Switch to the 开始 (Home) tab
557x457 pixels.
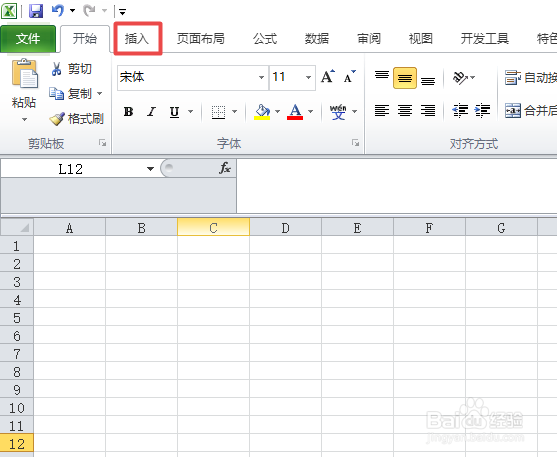85,38
